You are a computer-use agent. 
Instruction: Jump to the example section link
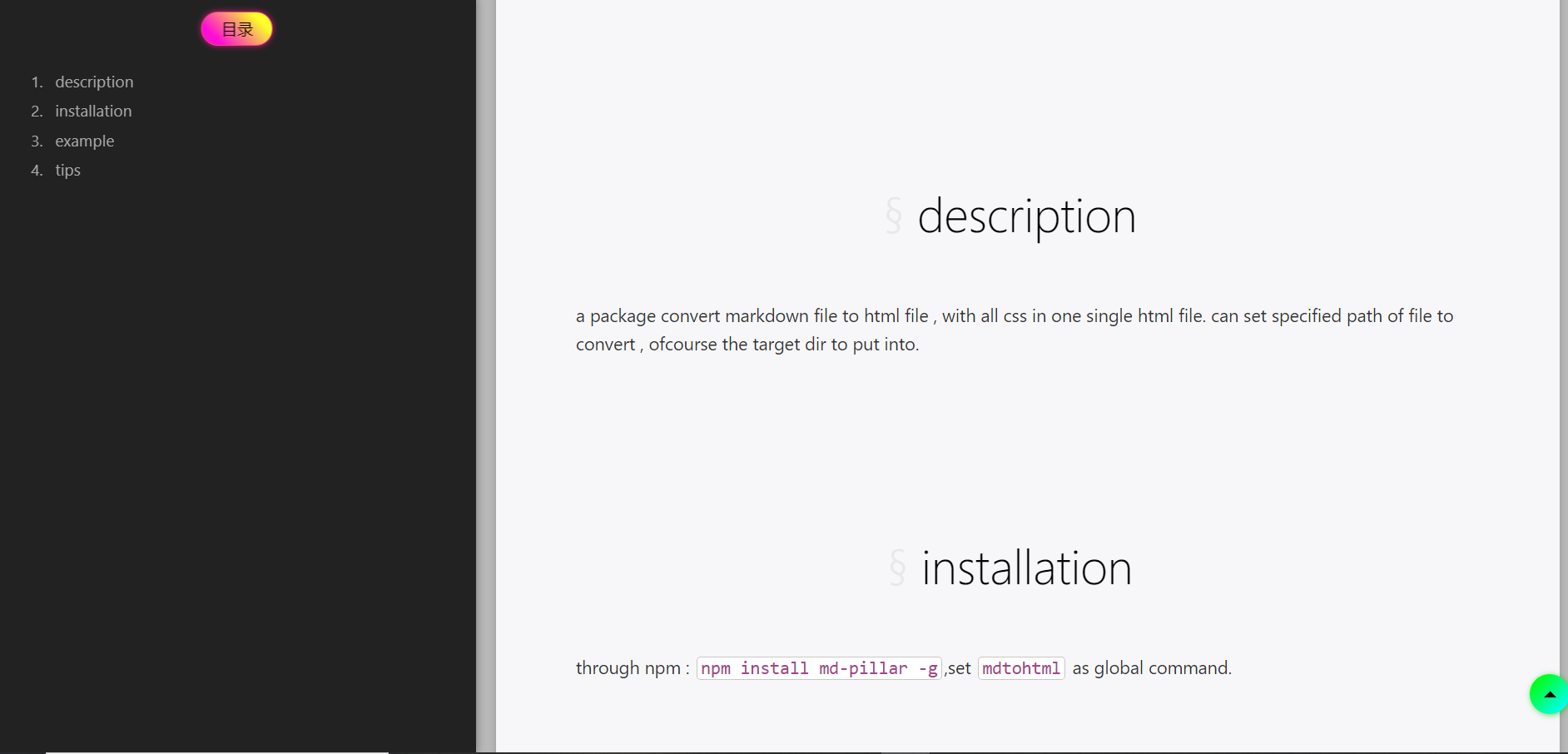(x=84, y=141)
